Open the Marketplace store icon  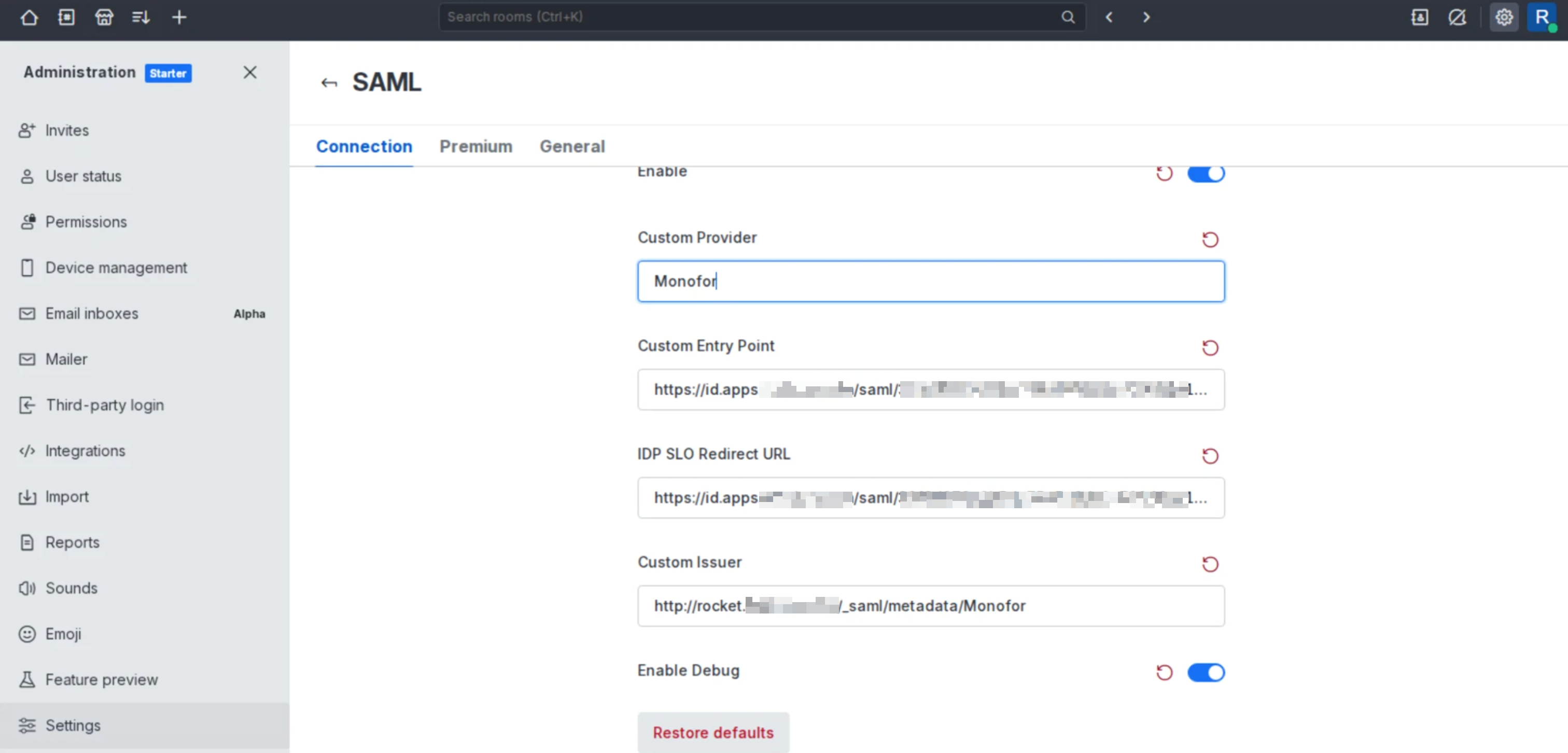(x=104, y=17)
